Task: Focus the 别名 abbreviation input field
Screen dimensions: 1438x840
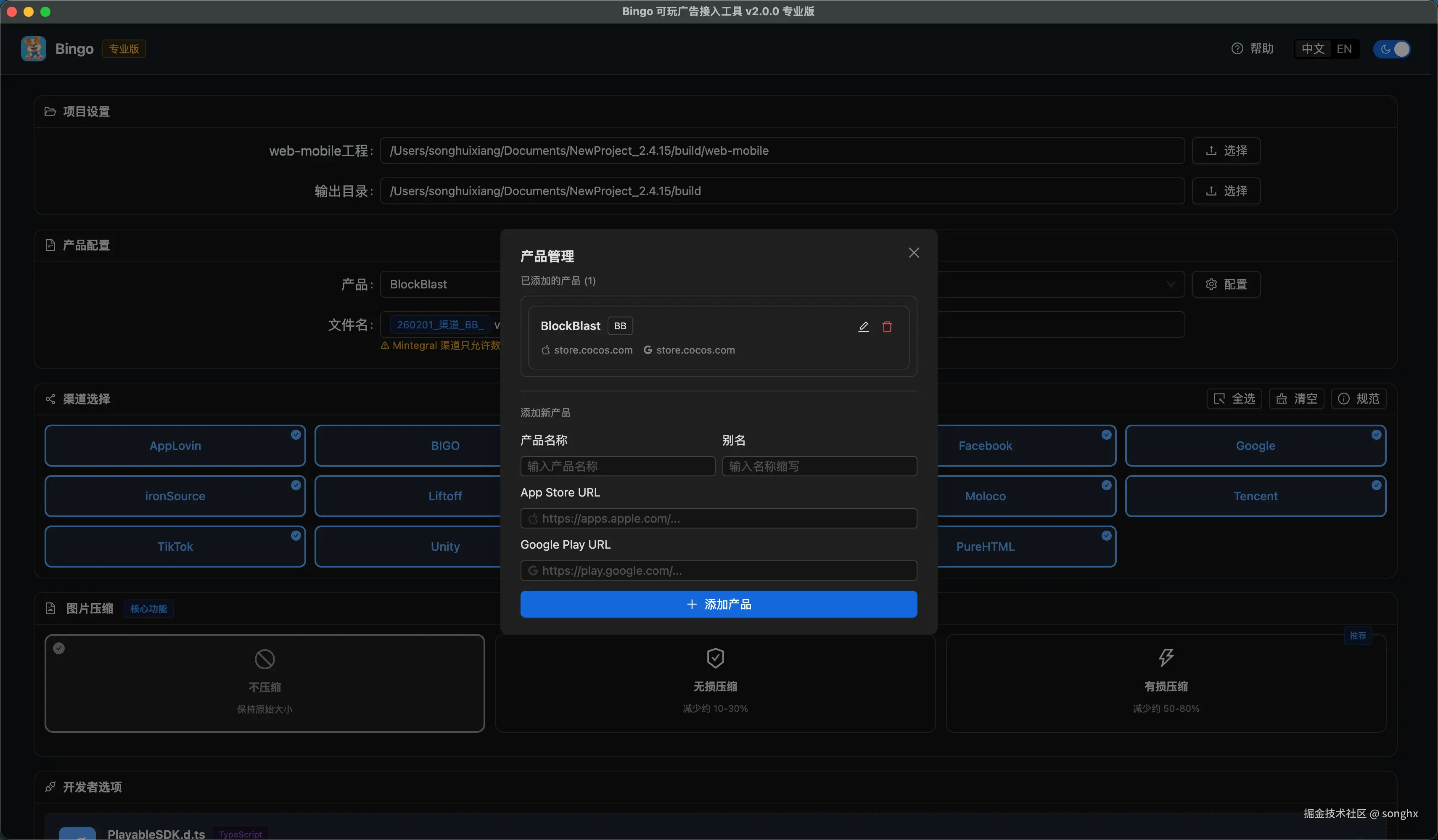Action: coord(819,466)
